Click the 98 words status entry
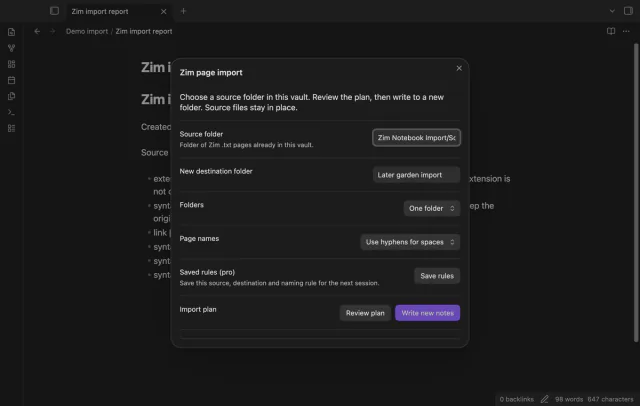 tap(569, 399)
